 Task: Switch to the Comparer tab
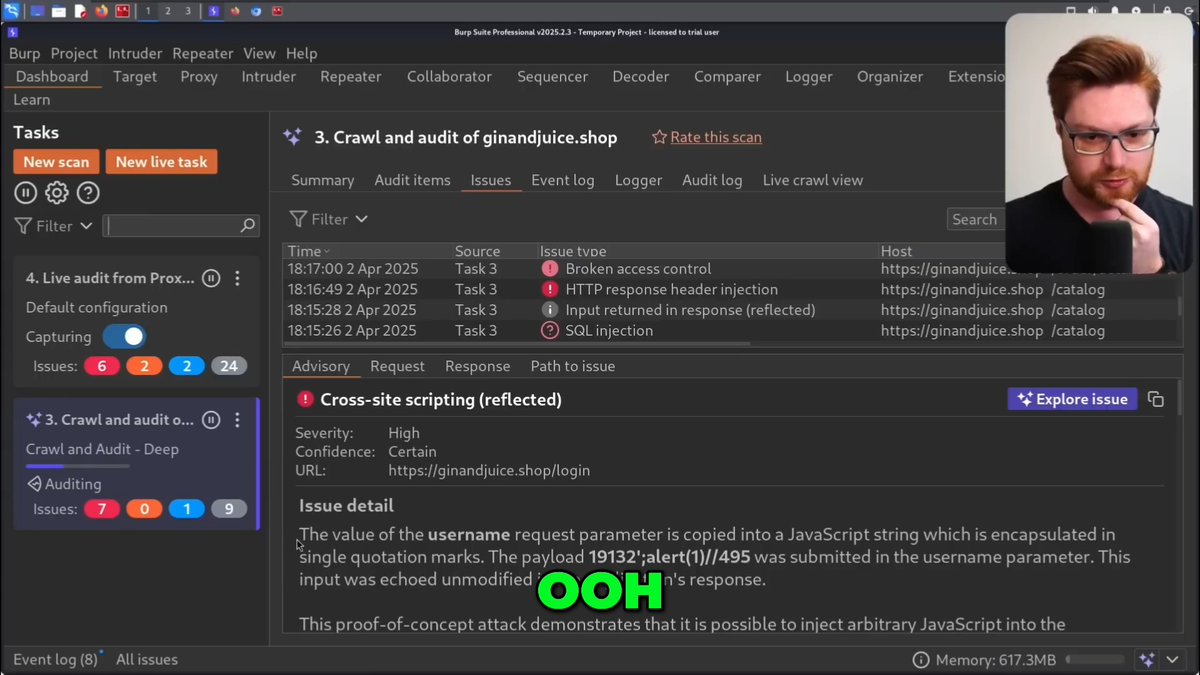pyautogui.click(x=727, y=76)
